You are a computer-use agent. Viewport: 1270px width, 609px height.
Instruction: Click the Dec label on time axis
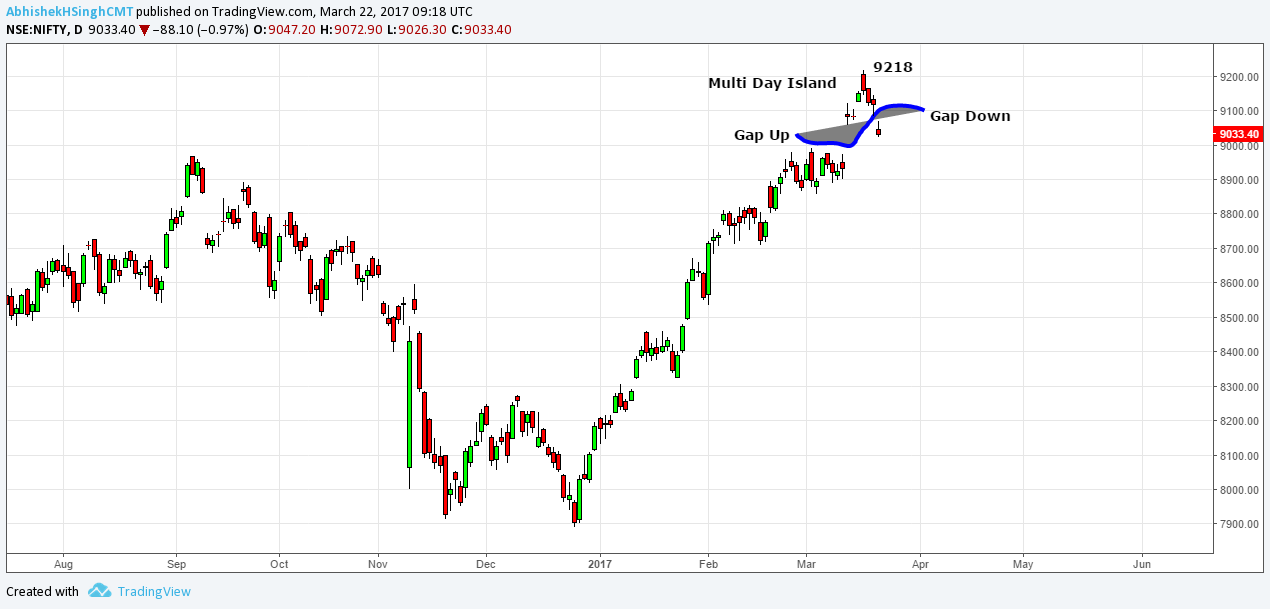(485, 564)
